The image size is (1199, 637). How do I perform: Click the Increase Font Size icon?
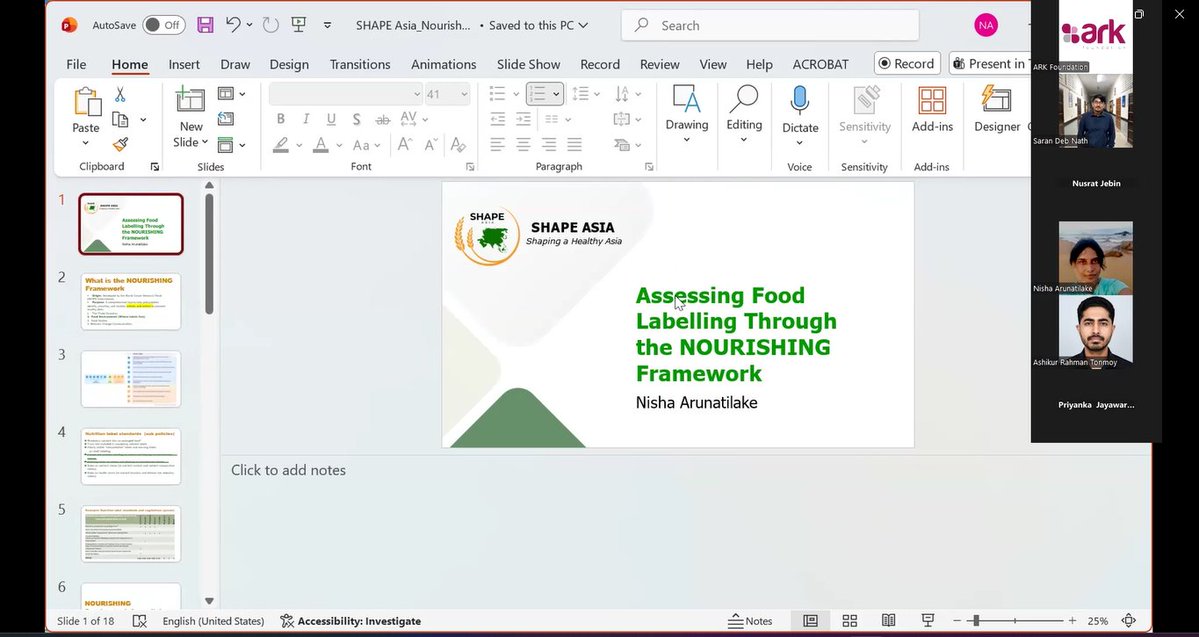point(405,145)
